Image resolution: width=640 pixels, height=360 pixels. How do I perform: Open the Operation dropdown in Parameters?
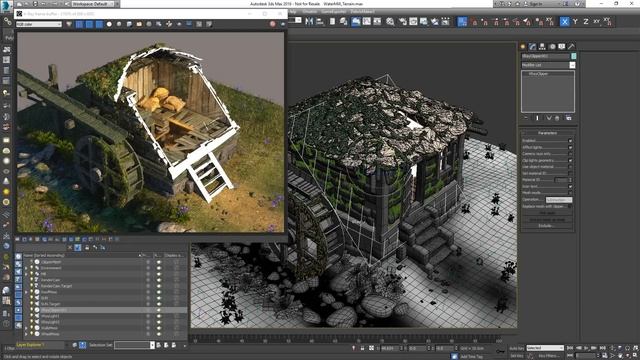[559, 200]
